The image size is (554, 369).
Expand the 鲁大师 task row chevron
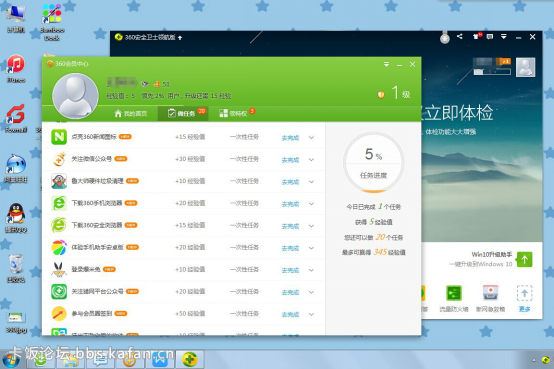(311, 182)
